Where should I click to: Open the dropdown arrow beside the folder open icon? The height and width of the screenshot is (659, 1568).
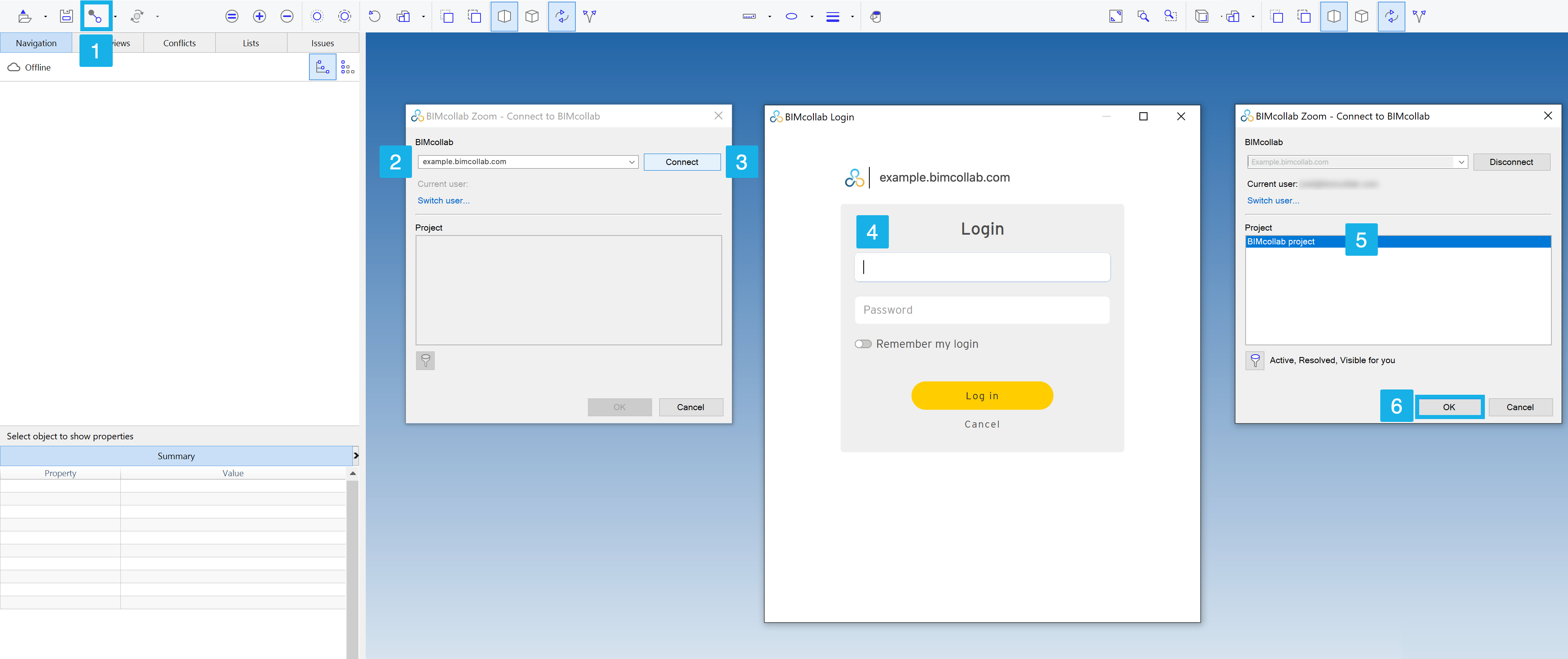[x=46, y=17]
